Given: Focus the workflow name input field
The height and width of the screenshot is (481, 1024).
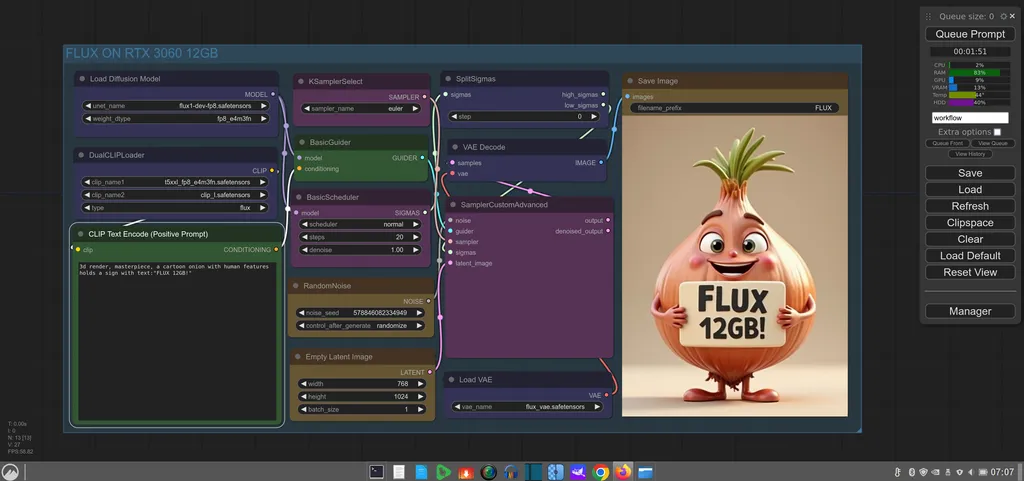Looking at the screenshot, I should tap(970, 118).
